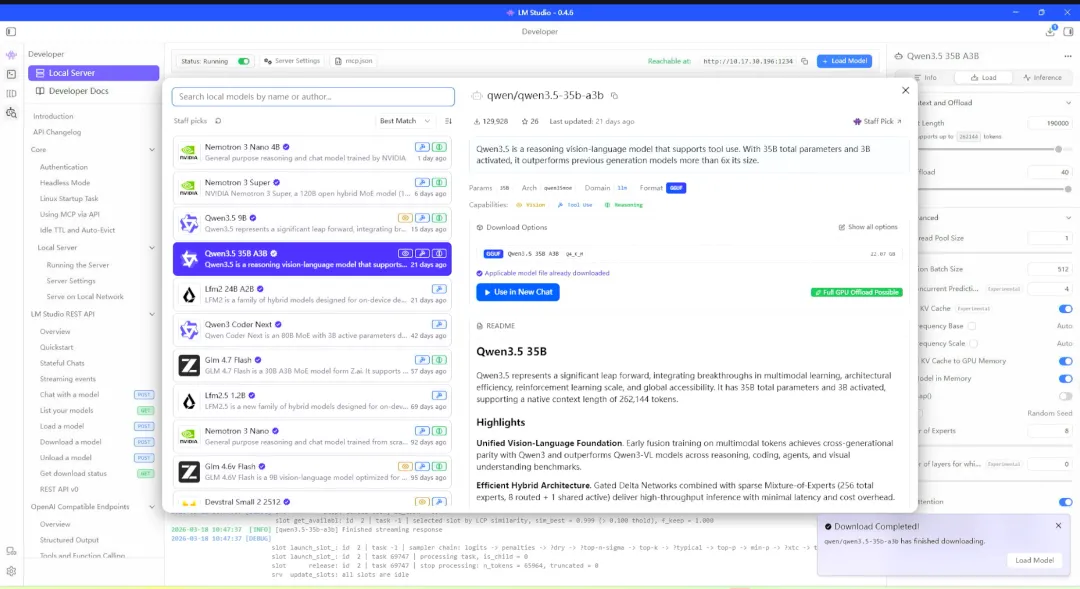Adjust the GPU Offload slider handle
This screenshot has height=589, width=1080.
tap(1068, 189)
